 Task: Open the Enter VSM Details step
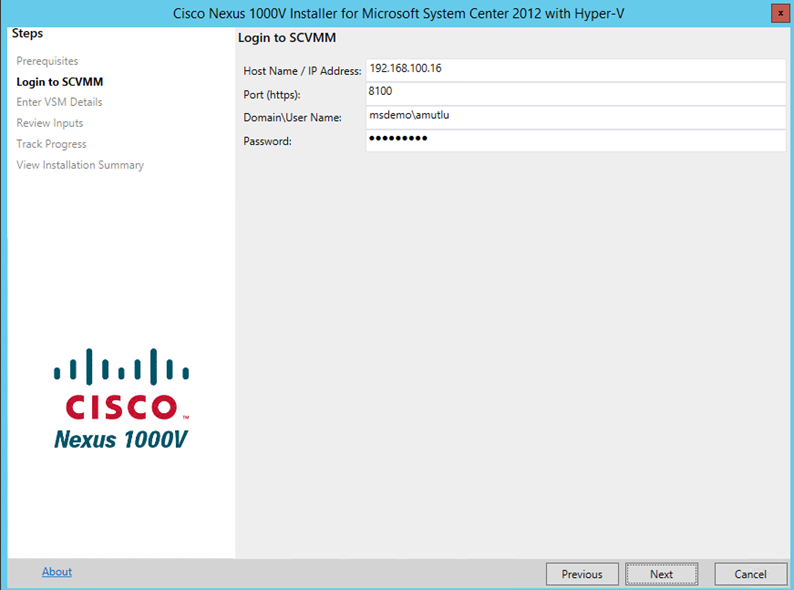point(59,102)
